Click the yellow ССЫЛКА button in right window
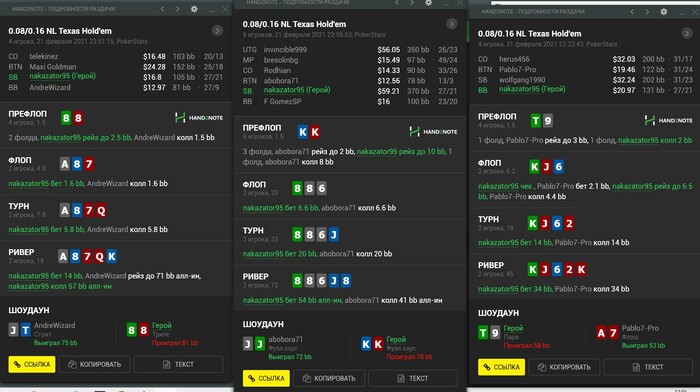Screen dimensions: 700x392 501,367
